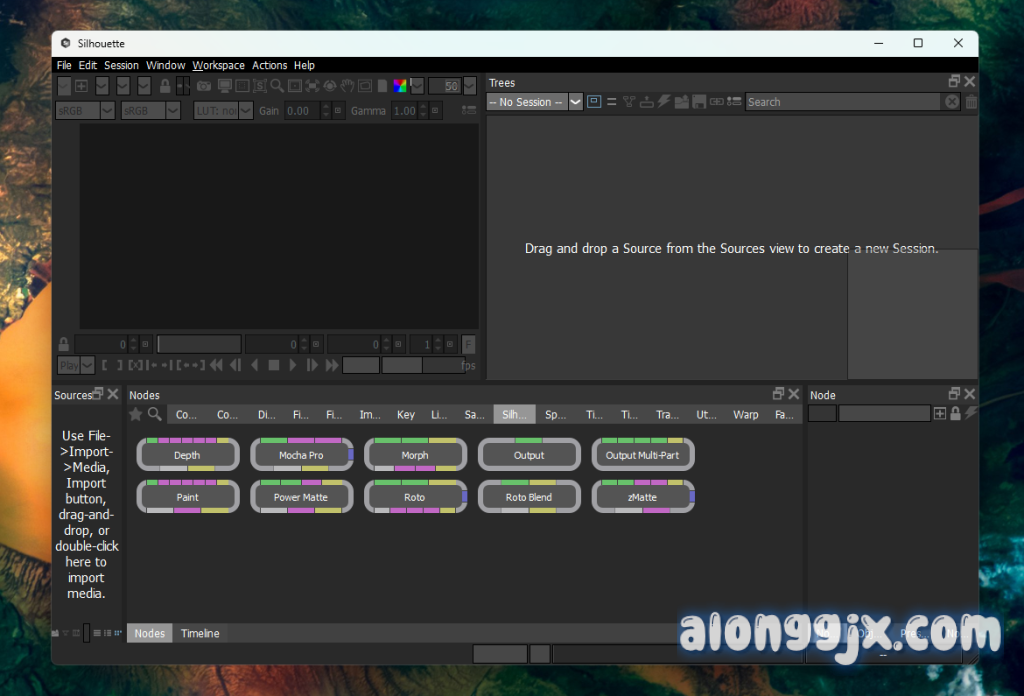
Task: Click the Mocha Pro node button
Action: point(301,455)
